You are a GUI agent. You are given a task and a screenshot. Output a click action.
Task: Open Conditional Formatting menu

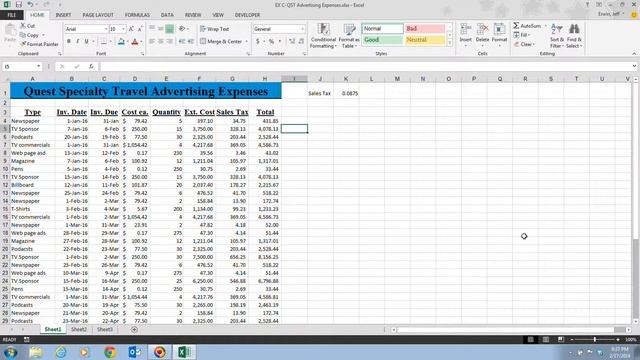pos(323,36)
